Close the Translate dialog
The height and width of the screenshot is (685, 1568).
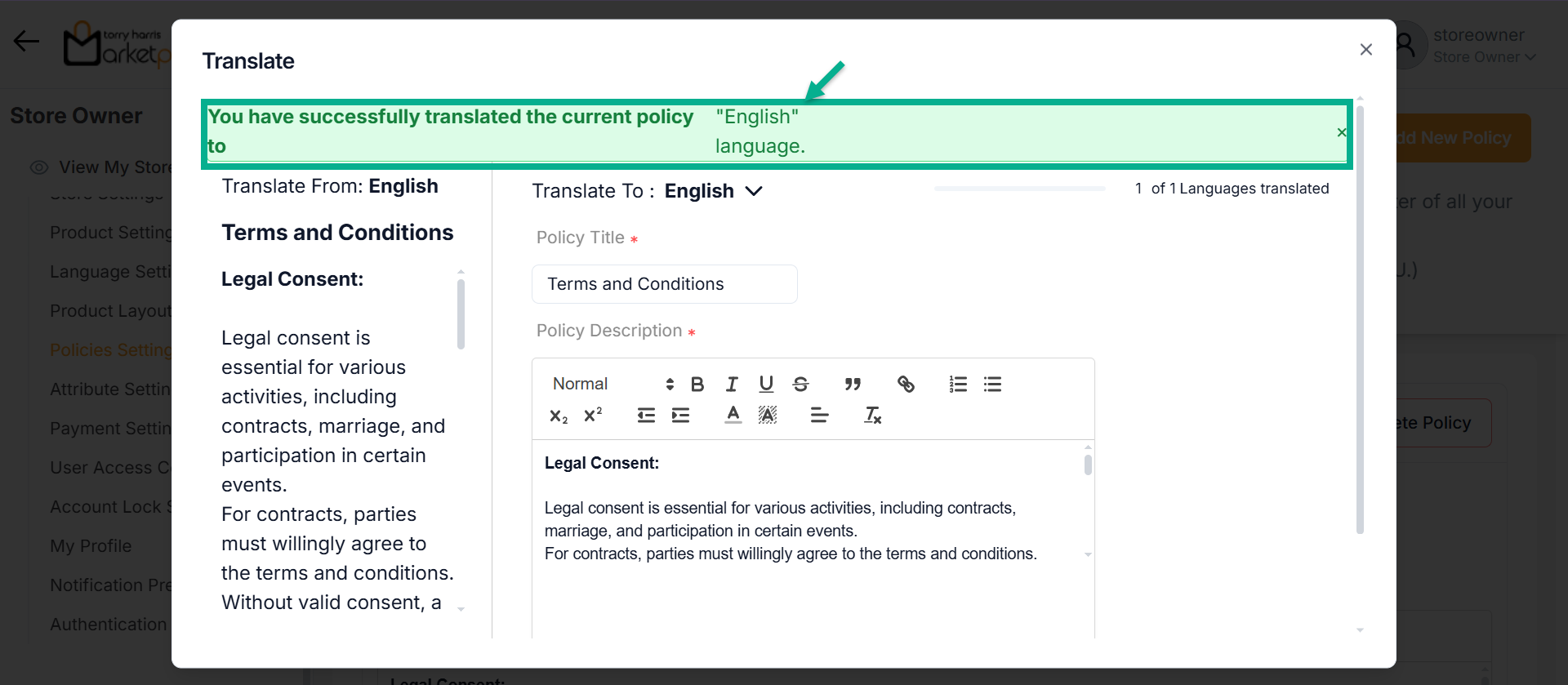[x=1365, y=50]
